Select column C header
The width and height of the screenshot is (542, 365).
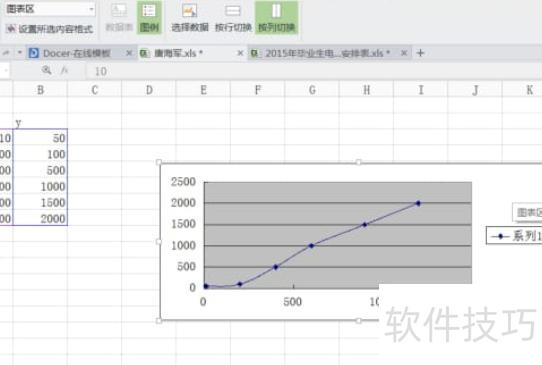[94, 90]
